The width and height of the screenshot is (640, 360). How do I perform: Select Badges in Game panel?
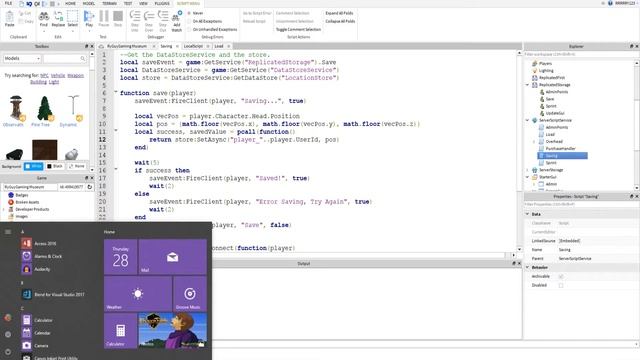pyautogui.click(x=18, y=195)
